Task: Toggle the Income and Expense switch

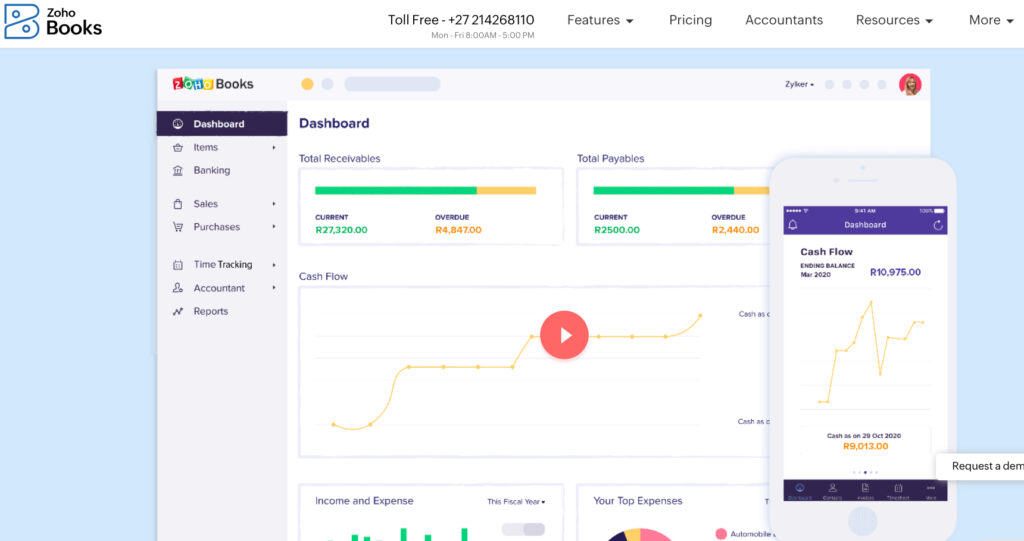Action: 523,529
